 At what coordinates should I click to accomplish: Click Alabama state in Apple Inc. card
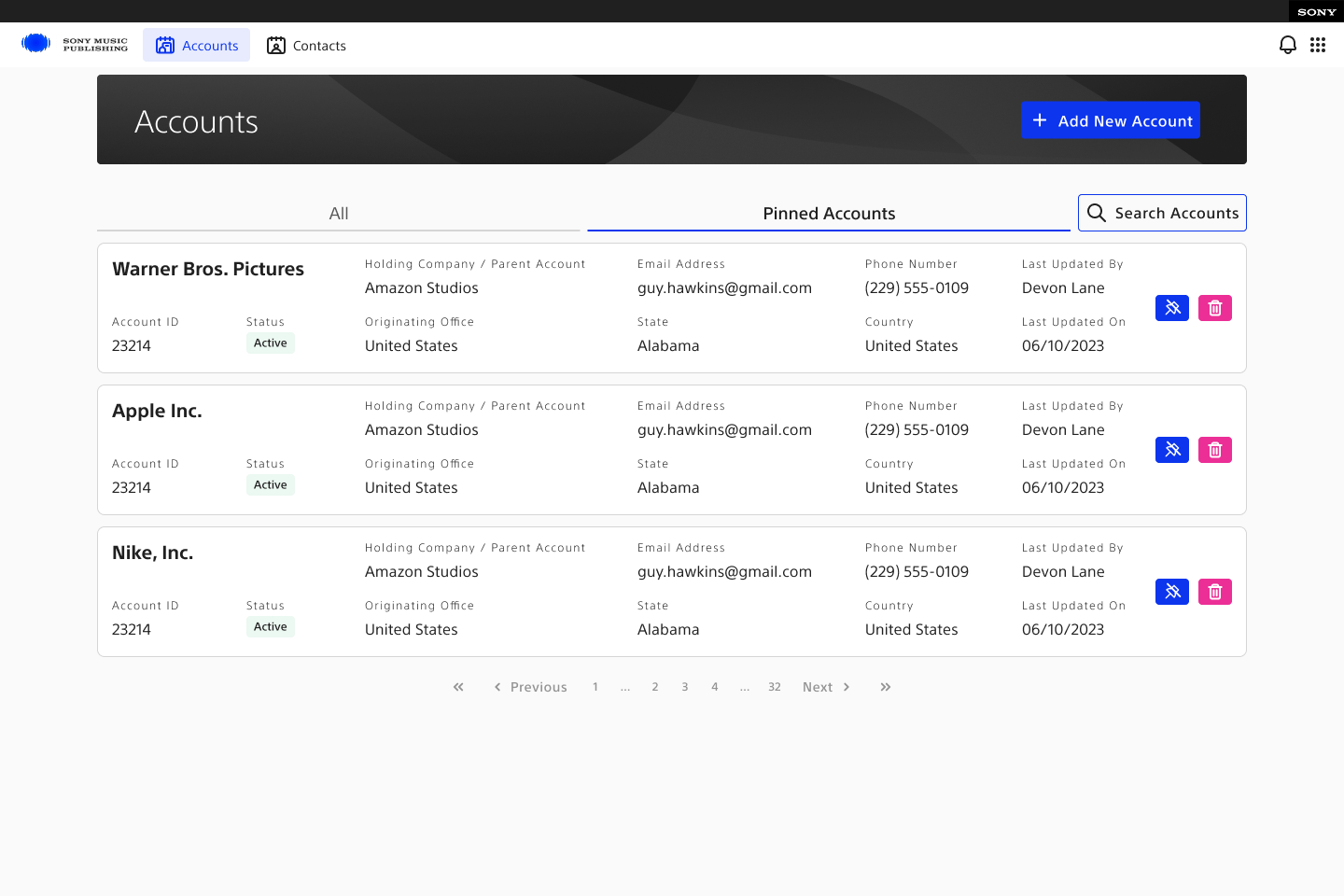(x=668, y=488)
